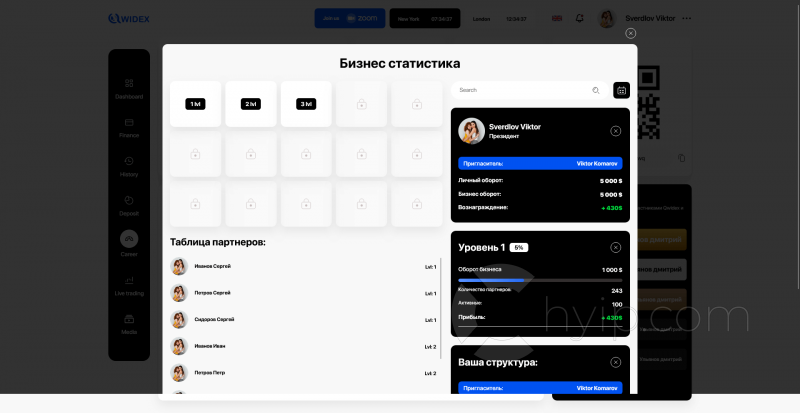Open the calendar date picker button

coord(621,90)
